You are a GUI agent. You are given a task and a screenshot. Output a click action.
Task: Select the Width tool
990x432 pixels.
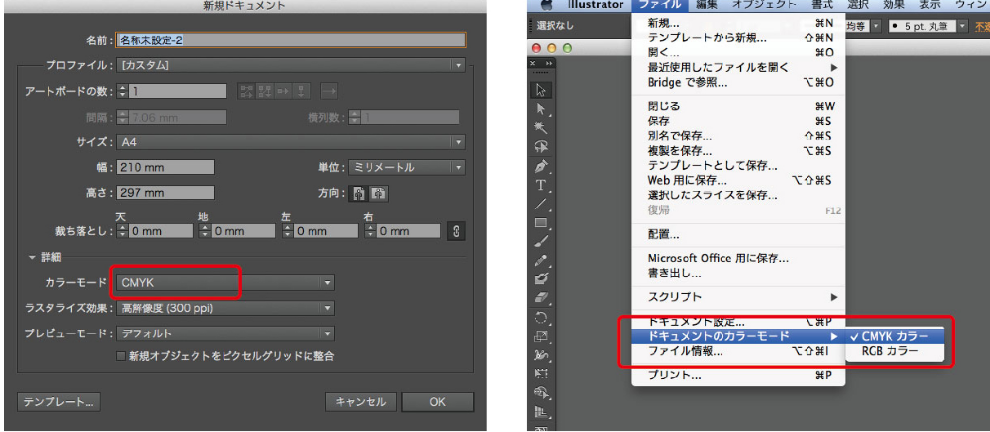tap(540, 355)
